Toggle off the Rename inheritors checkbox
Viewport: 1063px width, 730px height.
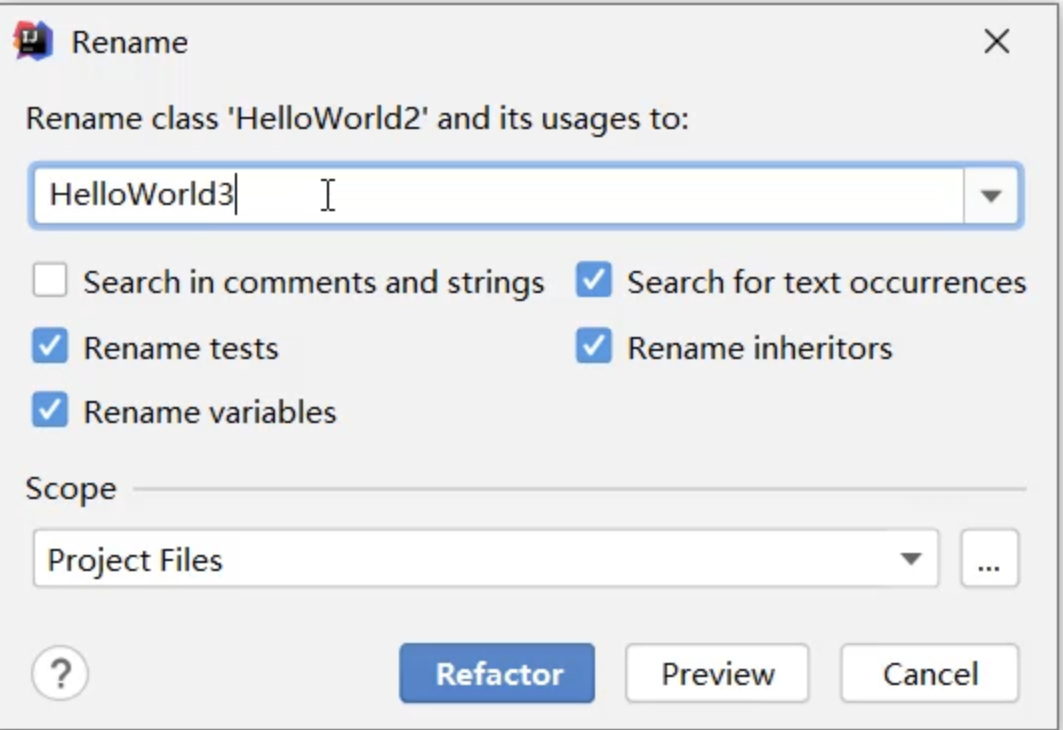pos(593,347)
